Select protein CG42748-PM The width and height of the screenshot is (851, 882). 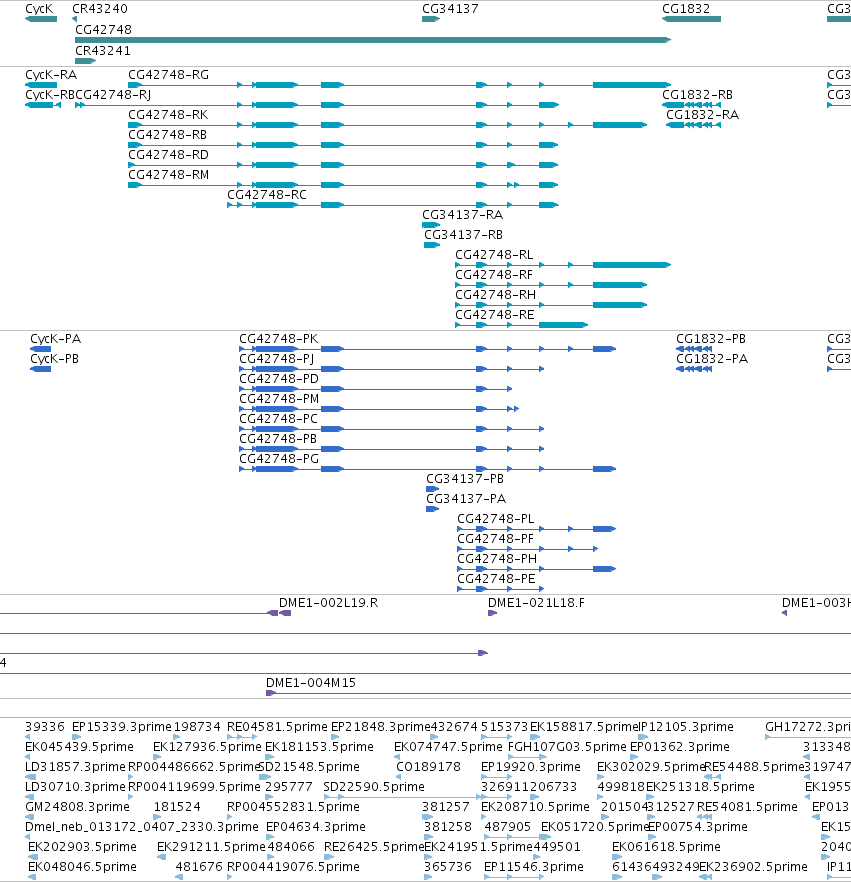(x=280, y=399)
